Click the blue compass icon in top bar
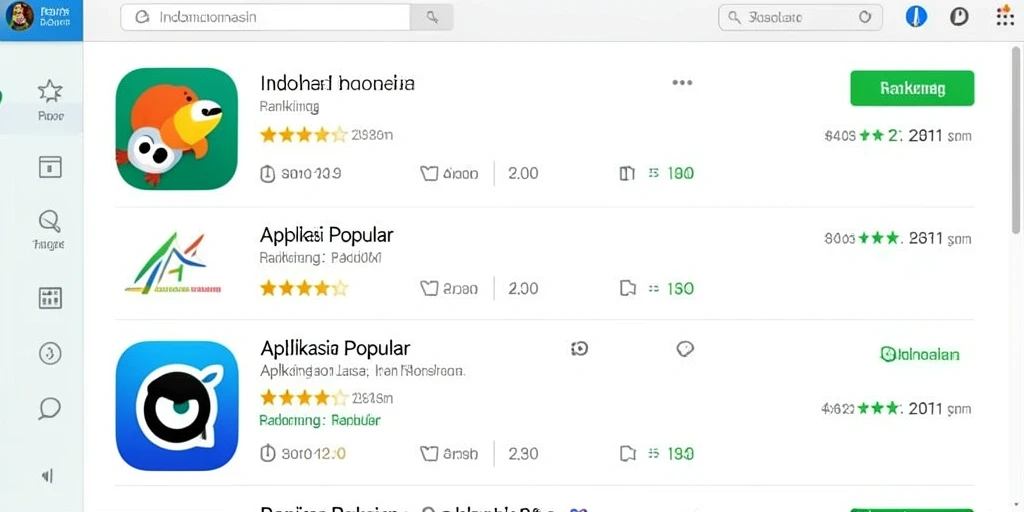Screen dimensions: 1024x512 point(916,17)
